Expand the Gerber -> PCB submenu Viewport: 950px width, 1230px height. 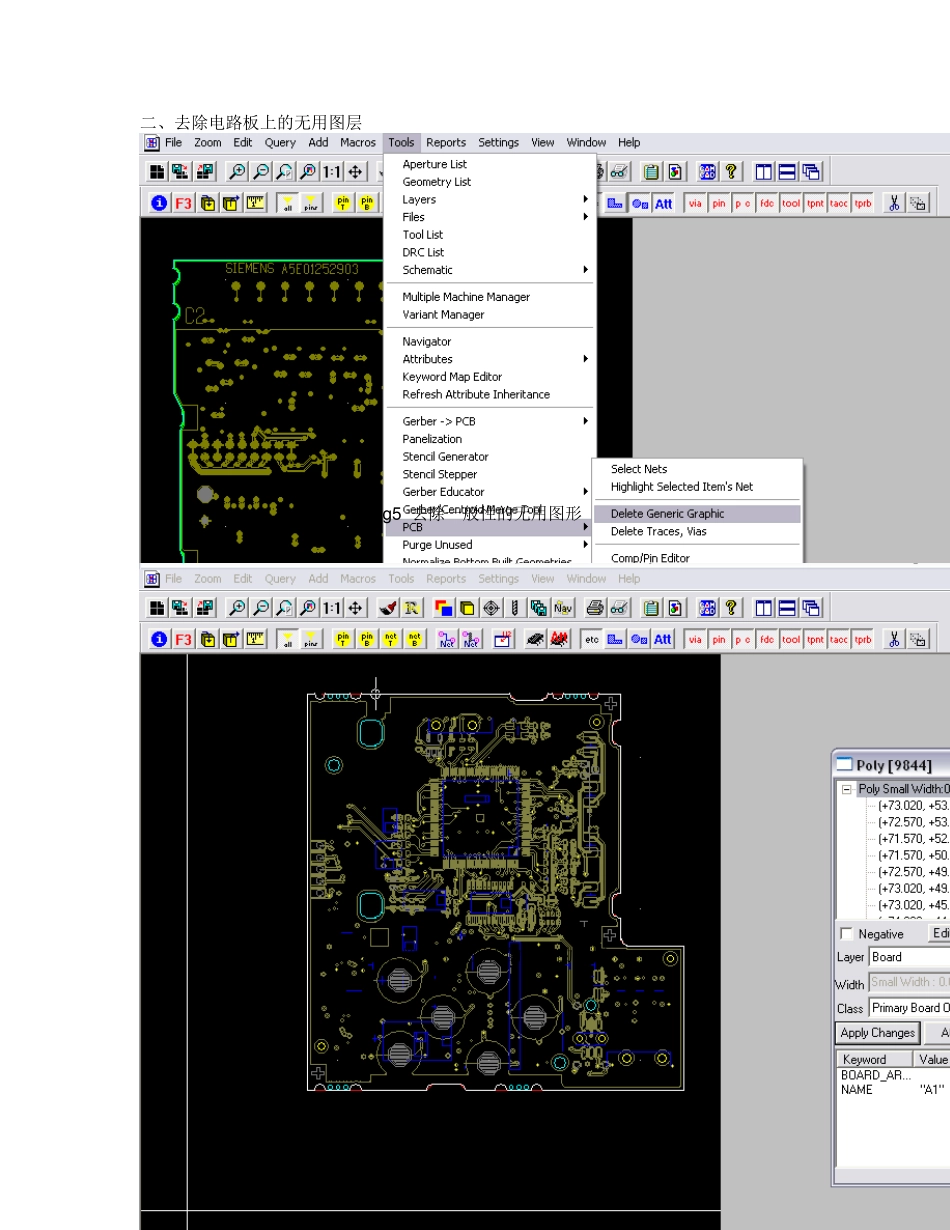pos(490,421)
